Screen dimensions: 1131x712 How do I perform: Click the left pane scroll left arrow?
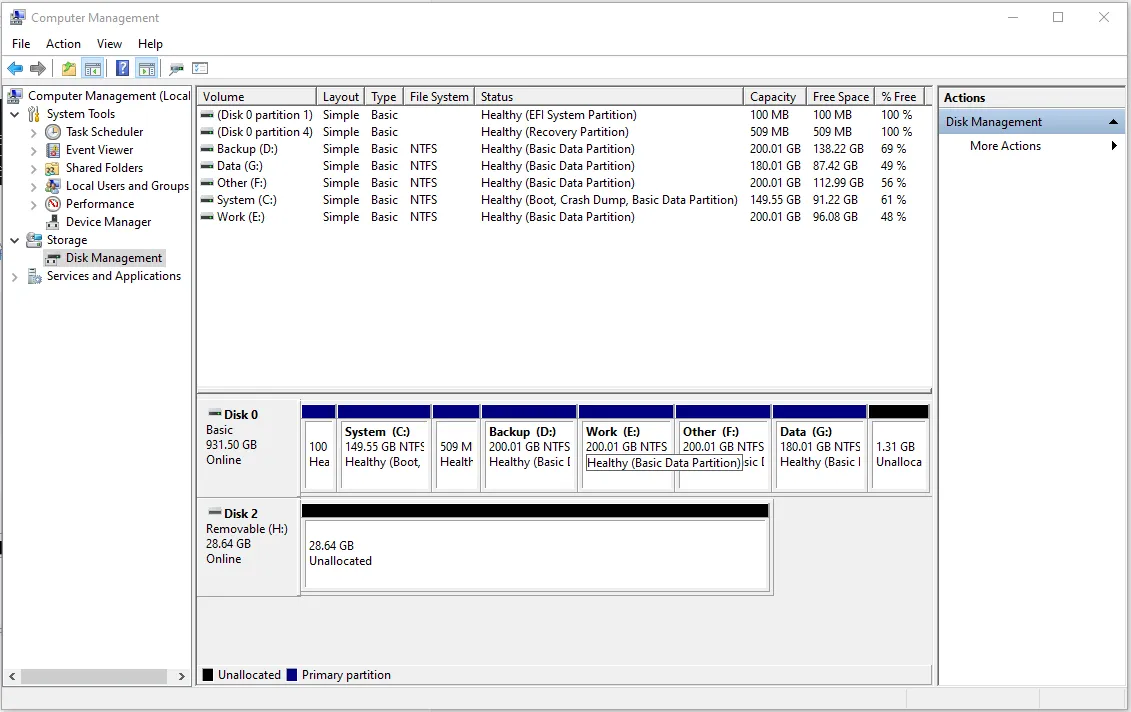12,676
